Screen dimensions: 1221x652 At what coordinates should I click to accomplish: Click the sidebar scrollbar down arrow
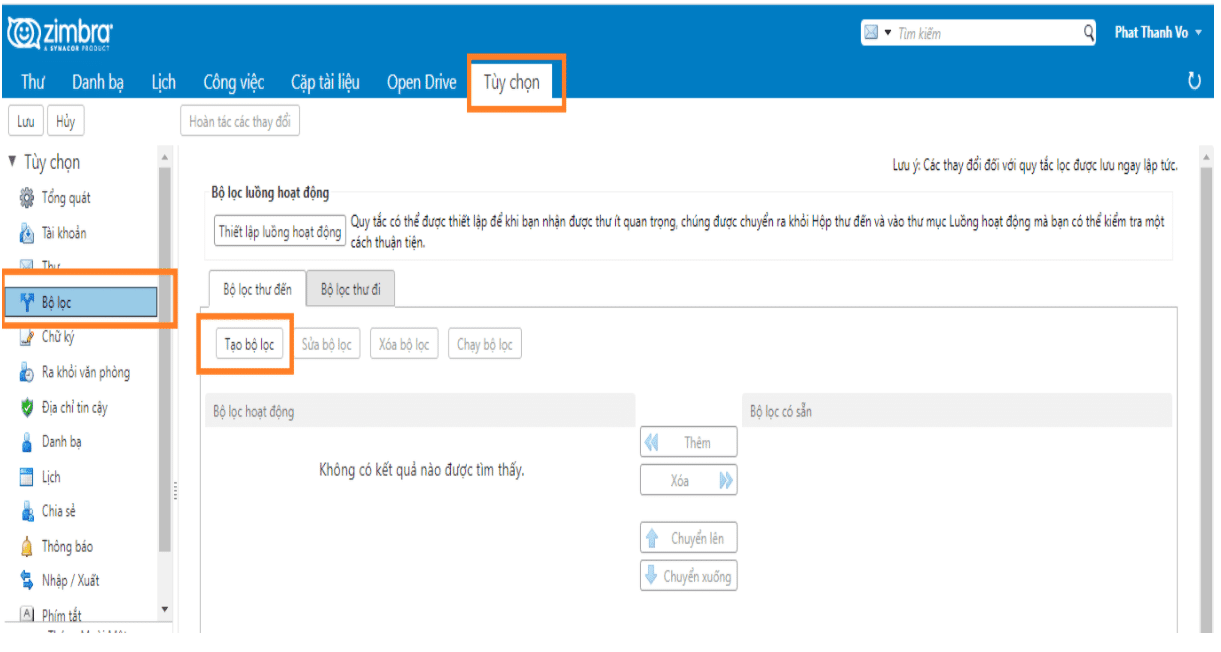[x=165, y=609]
